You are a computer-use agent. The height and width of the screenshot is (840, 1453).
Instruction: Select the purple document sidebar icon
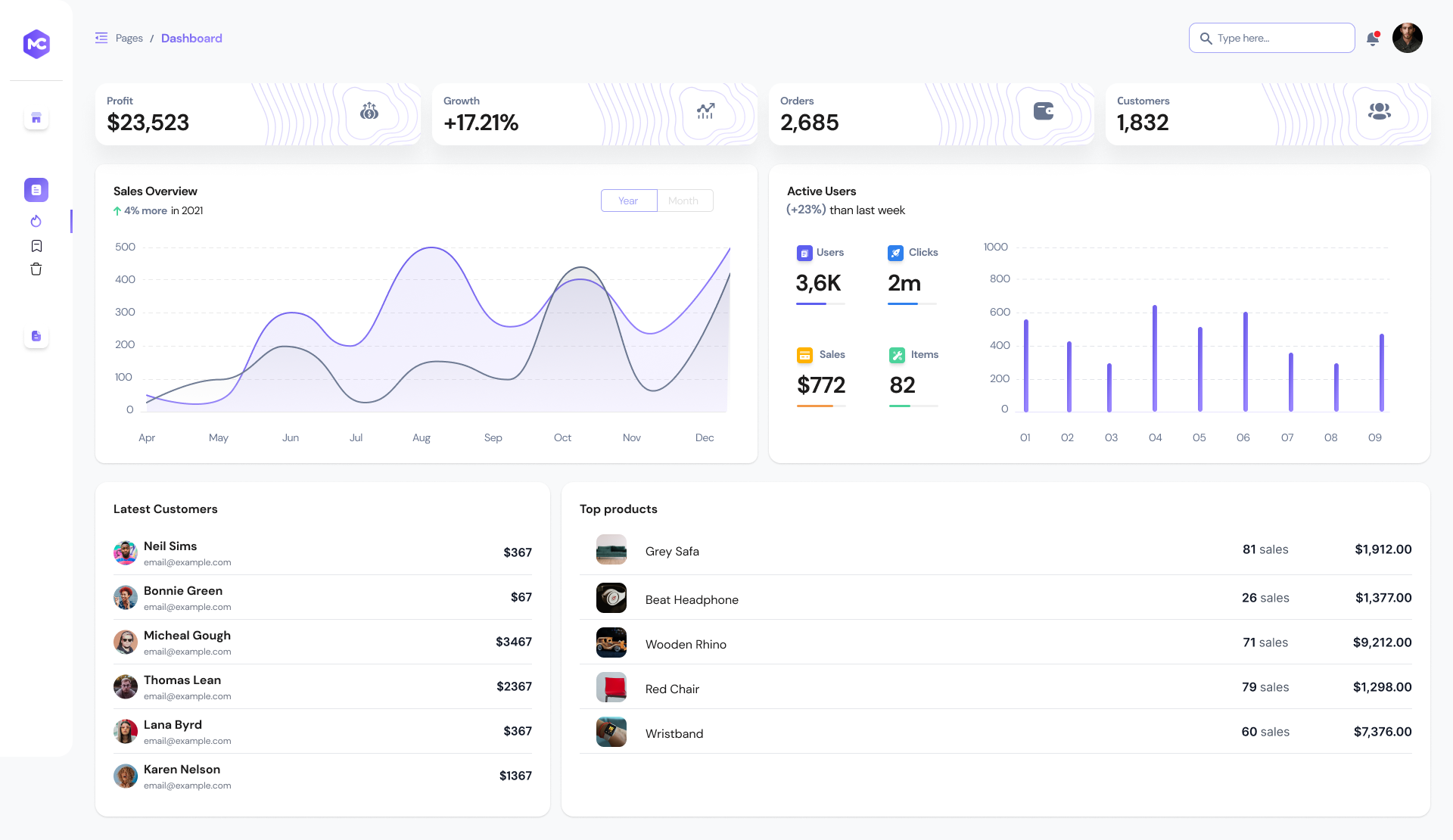[x=36, y=190]
